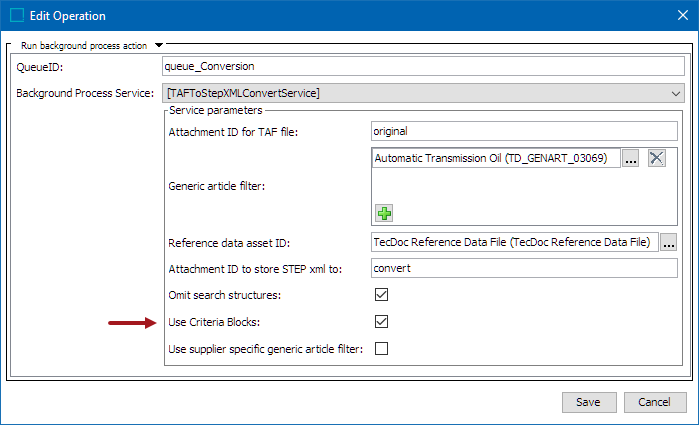The height and width of the screenshot is (425, 699).
Task: Click the Omit search structures label
Action: point(225,295)
